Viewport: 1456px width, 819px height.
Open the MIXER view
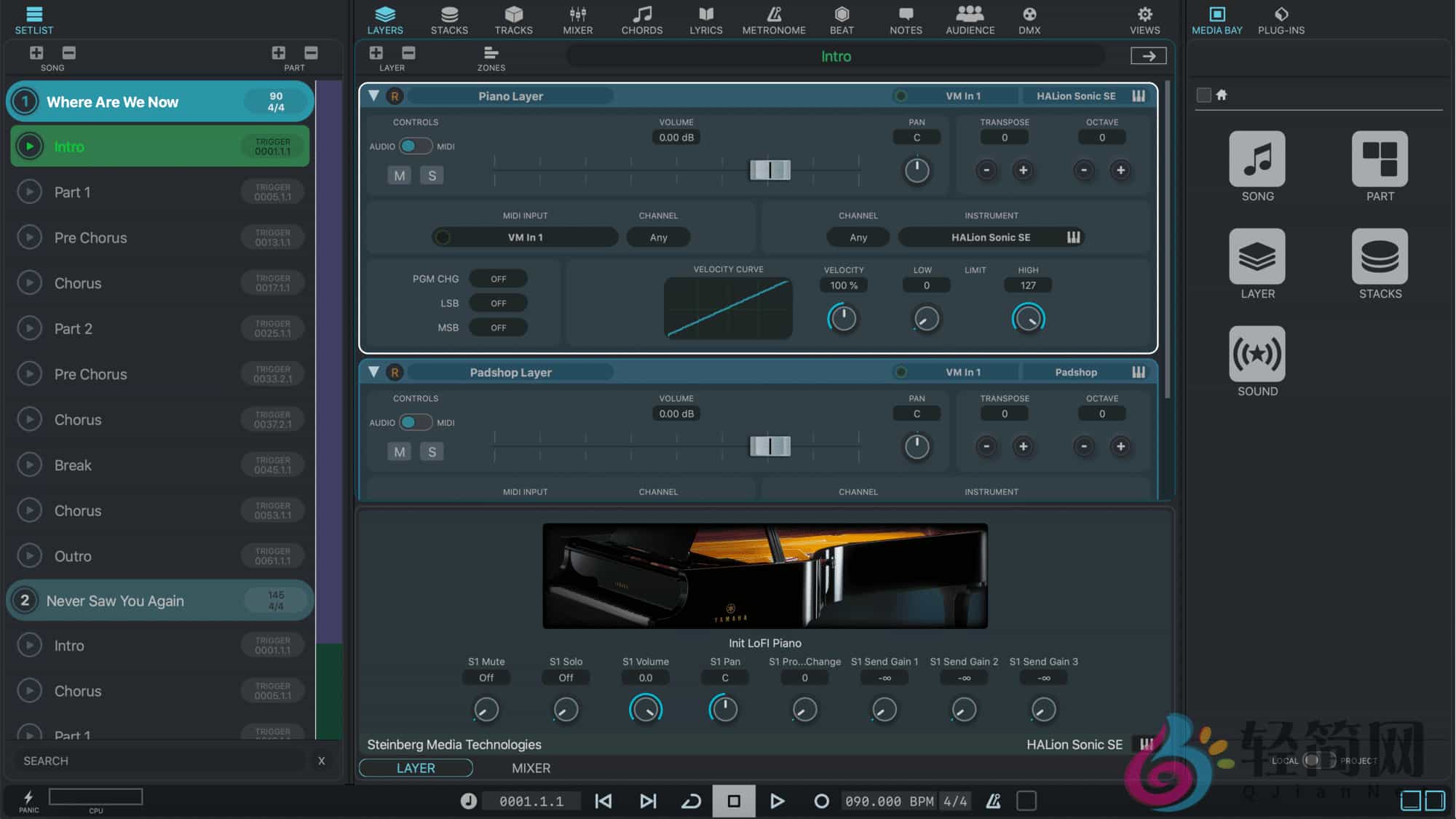tap(577, 20)
